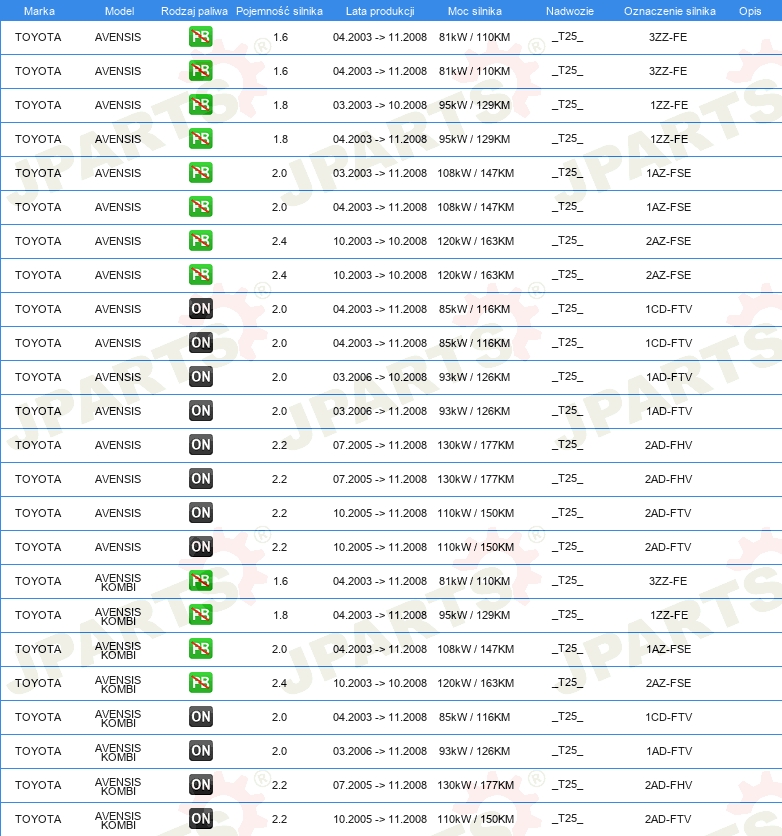Click _T25_ body code in the Avensis Kombi 2AD-FHV row
The width and height of the screenshot is (782, 836).
(x=567, y=785)
